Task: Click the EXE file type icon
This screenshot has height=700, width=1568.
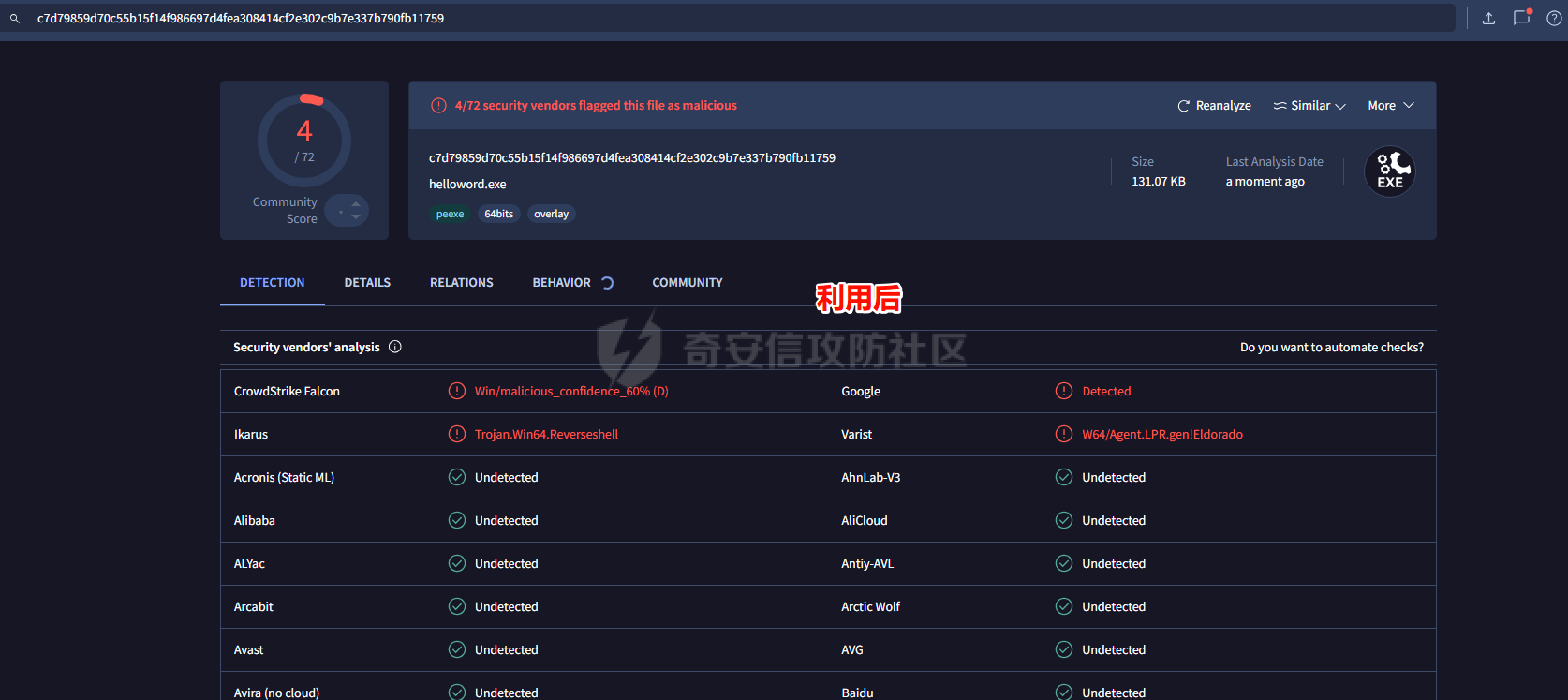Action: point(1389,171)
